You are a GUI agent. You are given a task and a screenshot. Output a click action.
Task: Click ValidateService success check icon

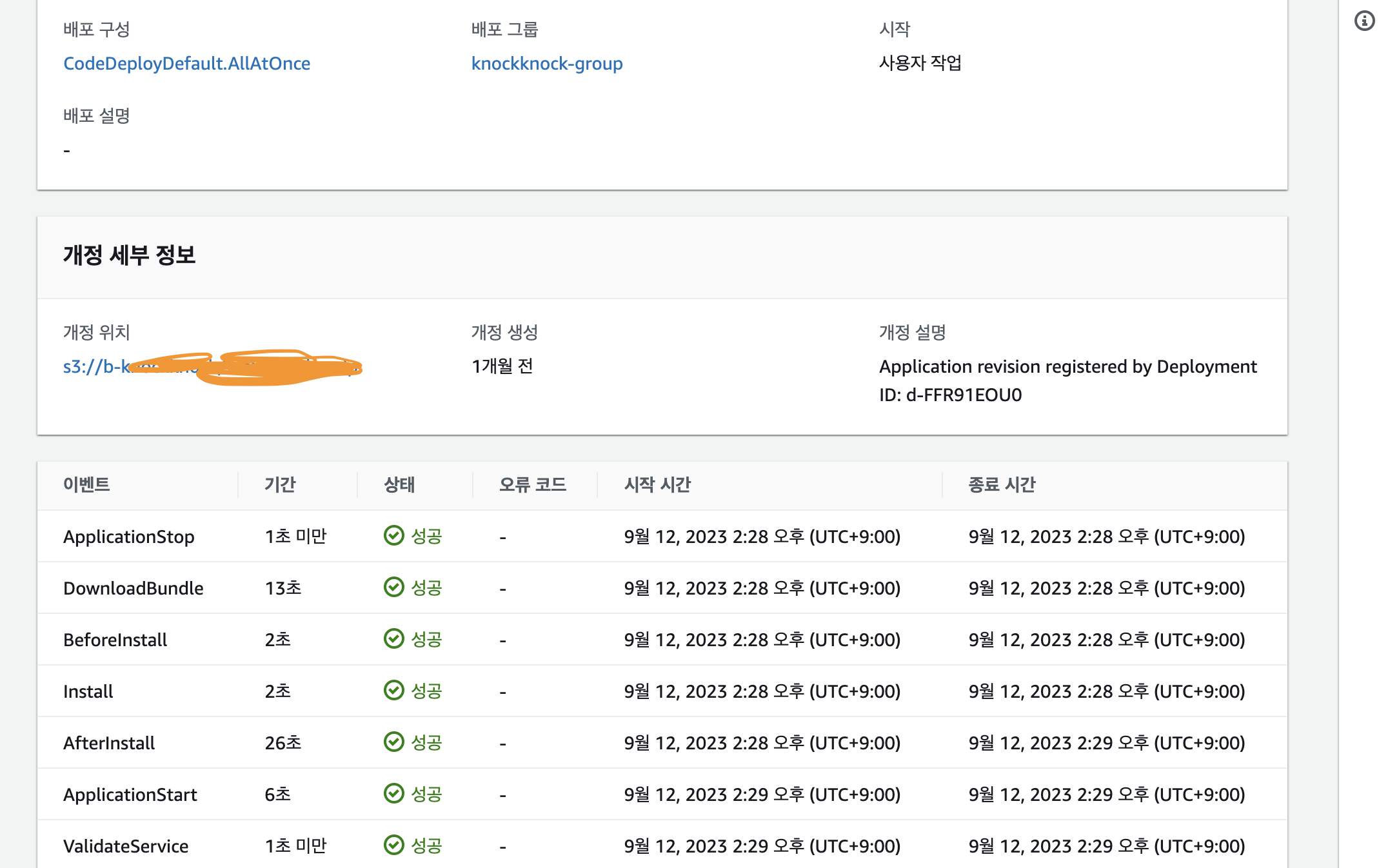pos(393,845)
